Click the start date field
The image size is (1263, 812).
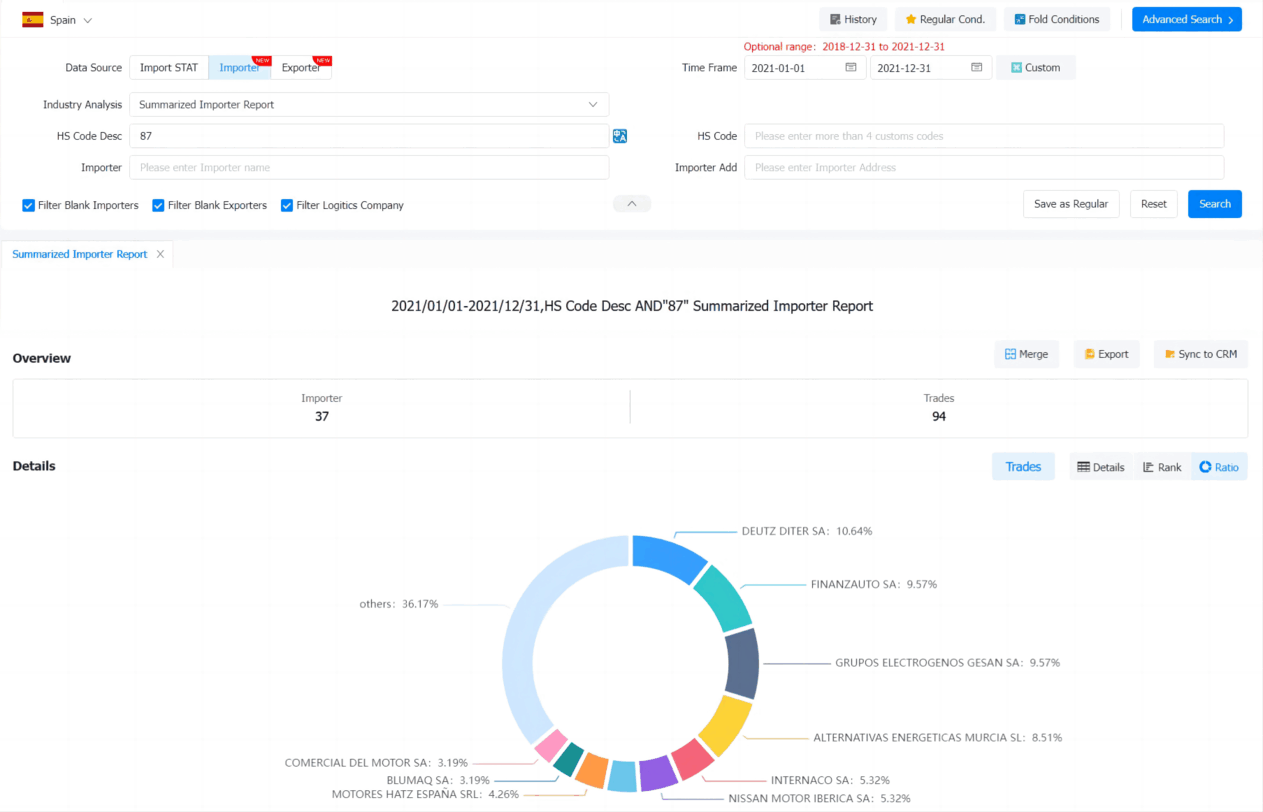805,68
